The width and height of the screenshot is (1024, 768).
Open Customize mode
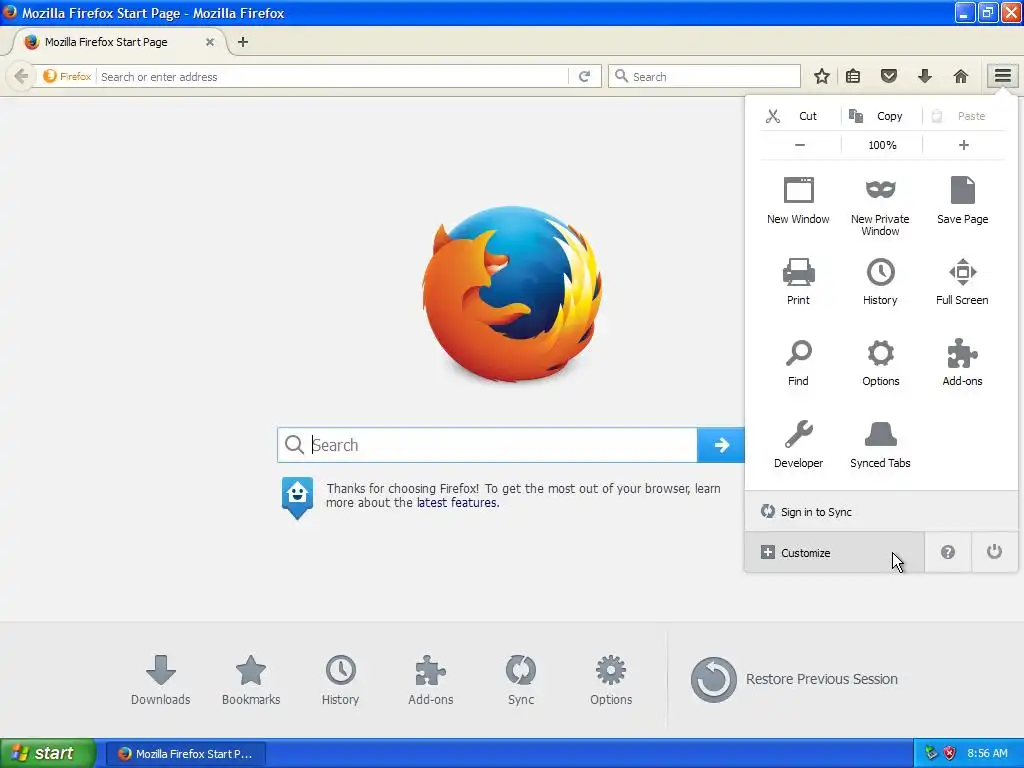pyautogui.click(x=835, y=552)
